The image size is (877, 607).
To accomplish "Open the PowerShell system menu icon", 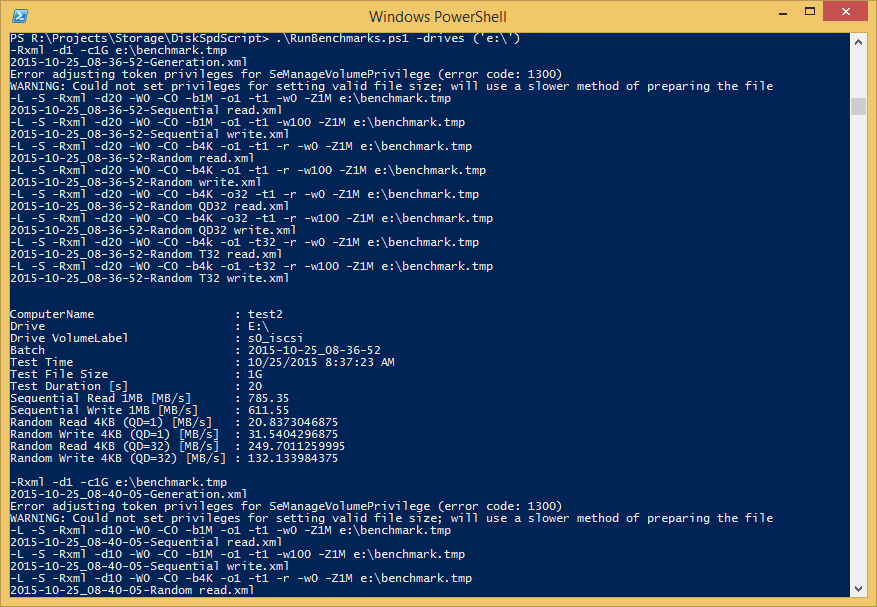I will click(20, 16).
